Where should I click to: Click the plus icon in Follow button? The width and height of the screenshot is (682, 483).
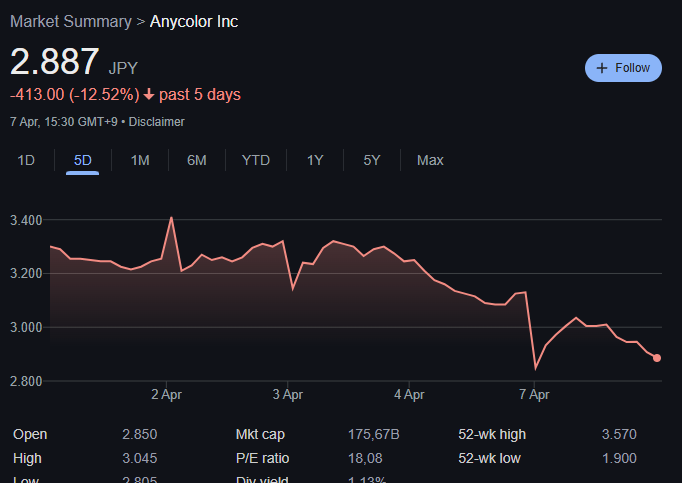602,68
